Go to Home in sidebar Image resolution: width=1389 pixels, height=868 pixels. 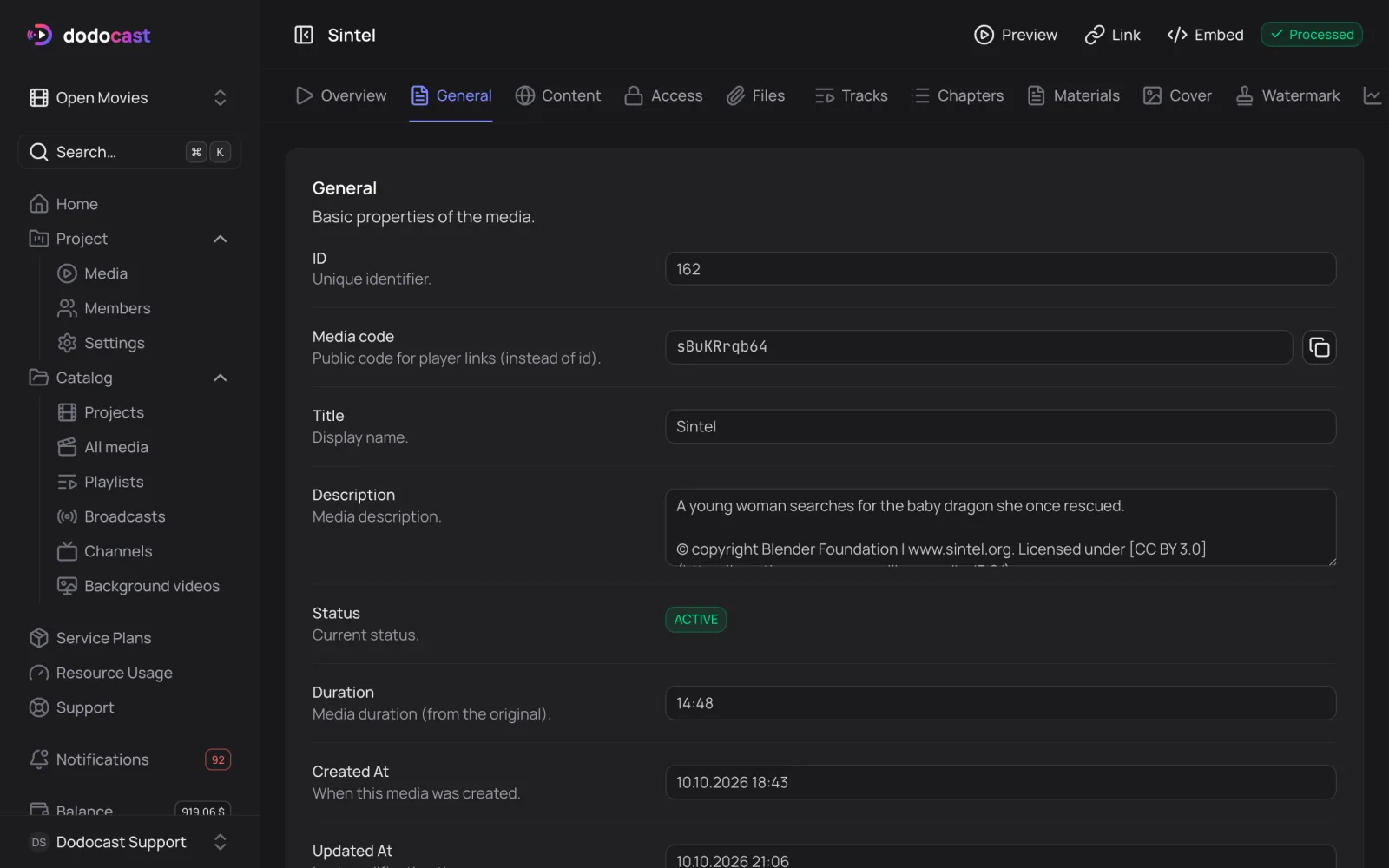click(129, 204)
